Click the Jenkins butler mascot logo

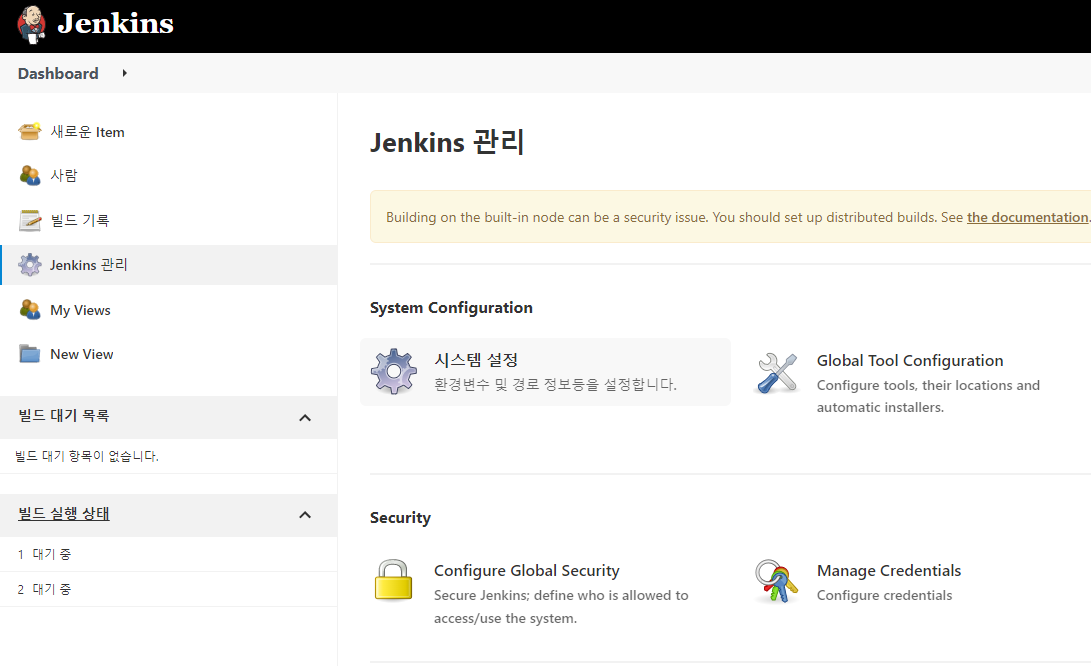(x=31, y=24)
